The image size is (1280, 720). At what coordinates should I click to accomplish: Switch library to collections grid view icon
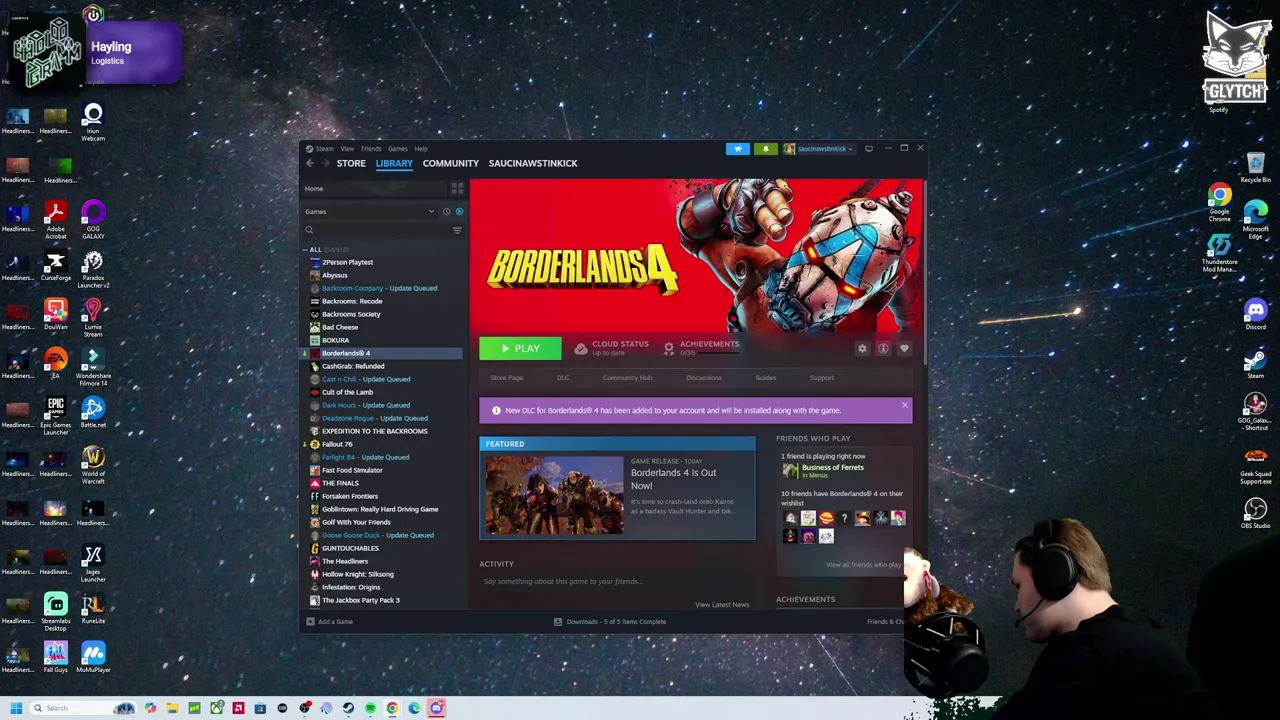pos(457,188)
